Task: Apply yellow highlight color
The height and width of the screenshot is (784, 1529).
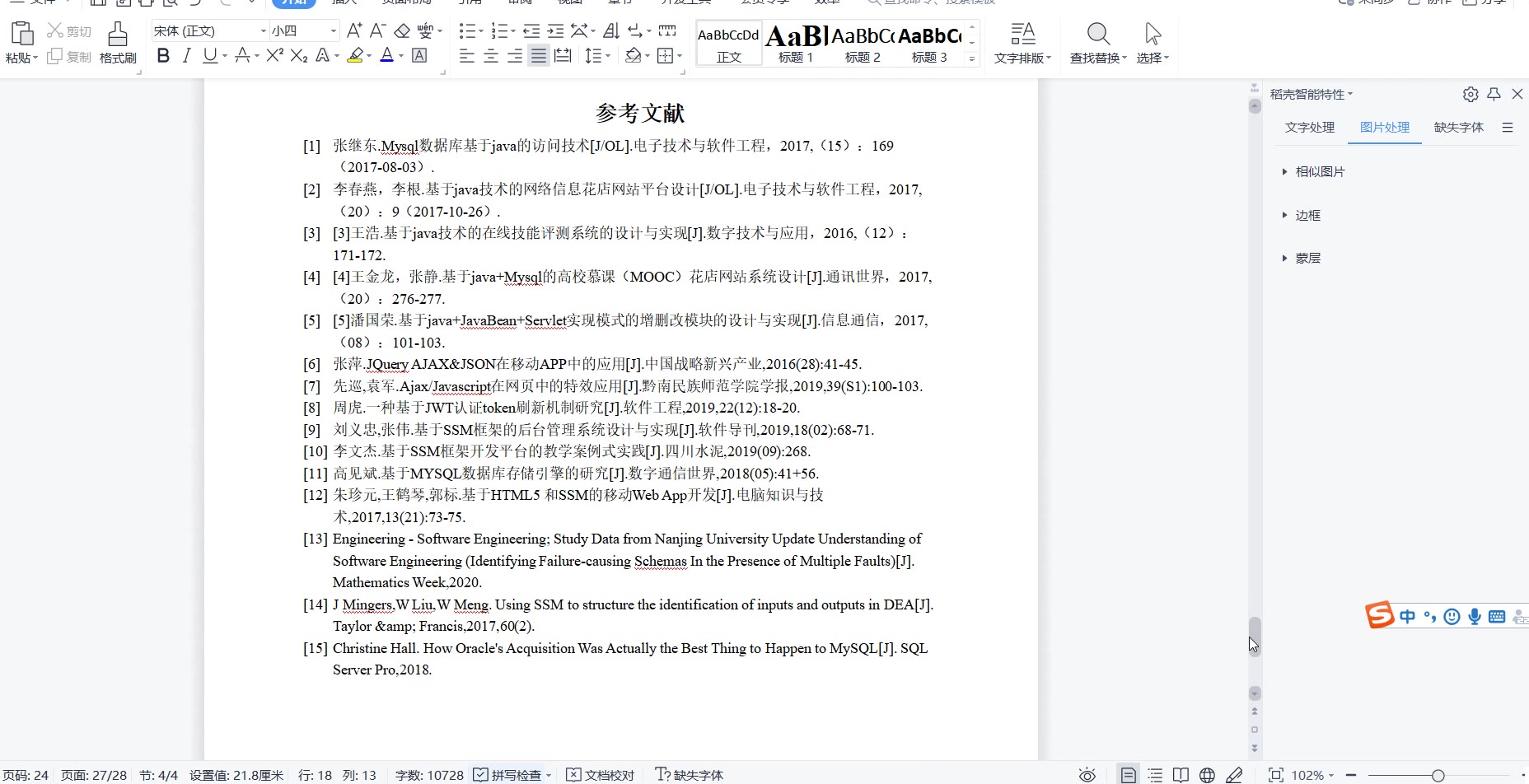Action: pos(355,56)
